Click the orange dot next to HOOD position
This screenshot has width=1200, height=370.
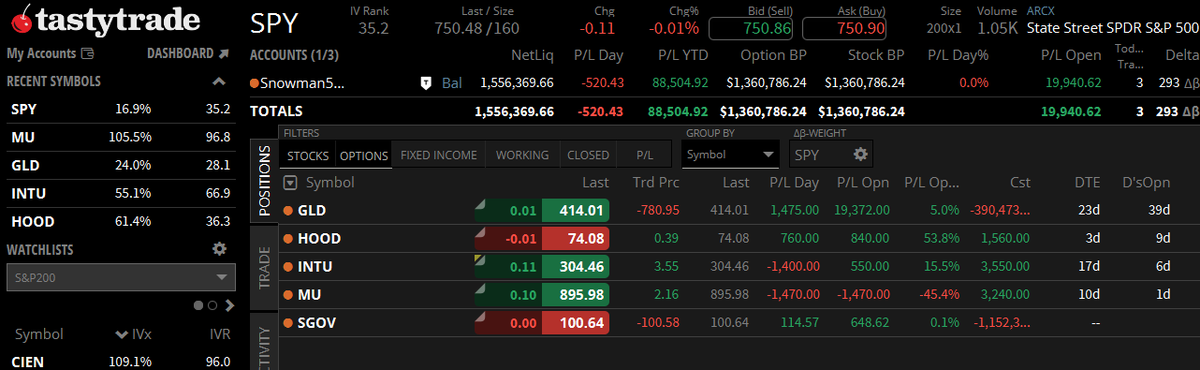point(288,238)
